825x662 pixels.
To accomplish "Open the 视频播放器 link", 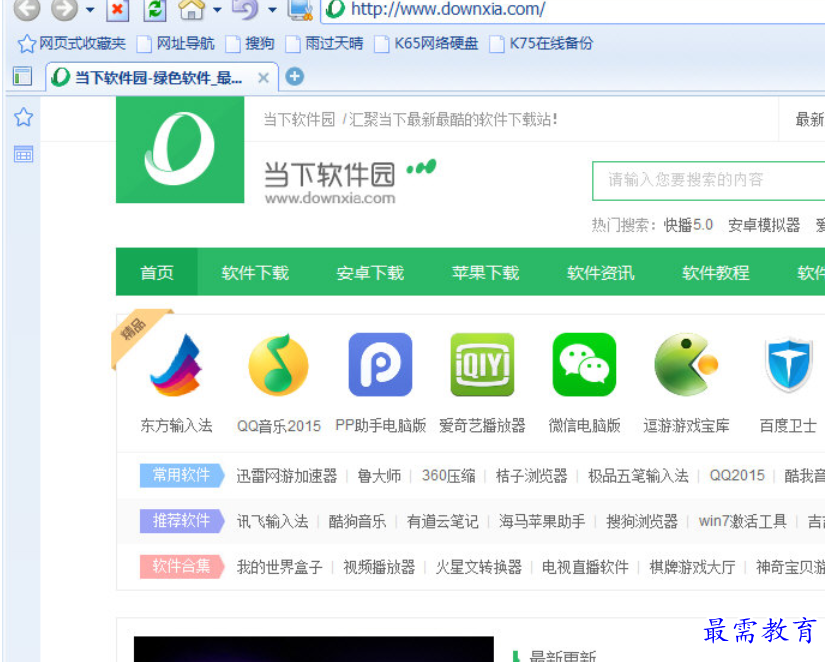I will 379,567.
